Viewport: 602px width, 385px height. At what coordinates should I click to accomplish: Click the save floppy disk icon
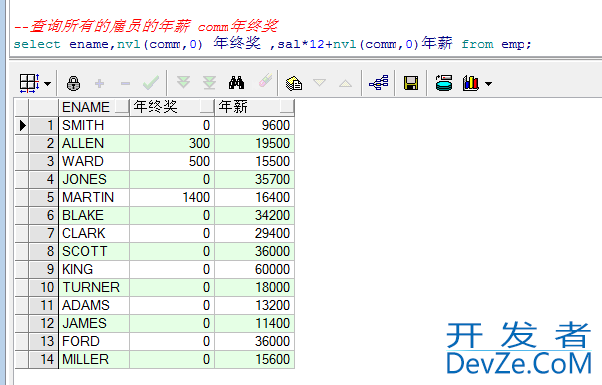(x=411, y=83)
